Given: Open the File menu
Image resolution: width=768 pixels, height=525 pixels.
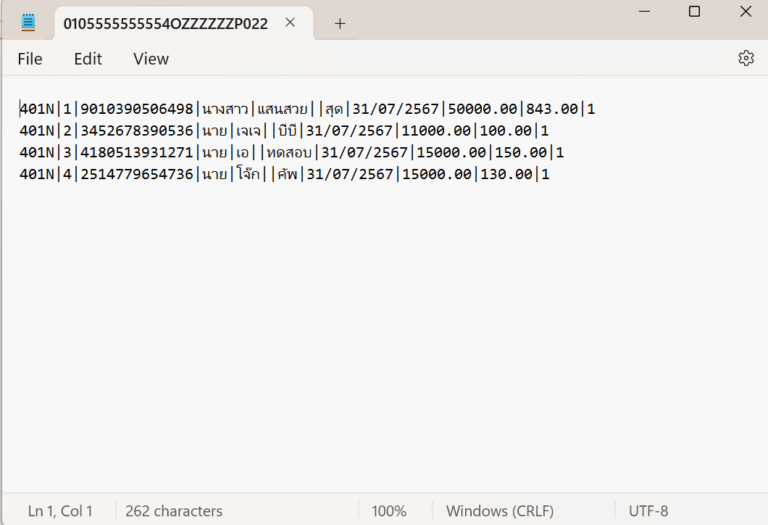Looking at the screenshot, I should [30, 59].
